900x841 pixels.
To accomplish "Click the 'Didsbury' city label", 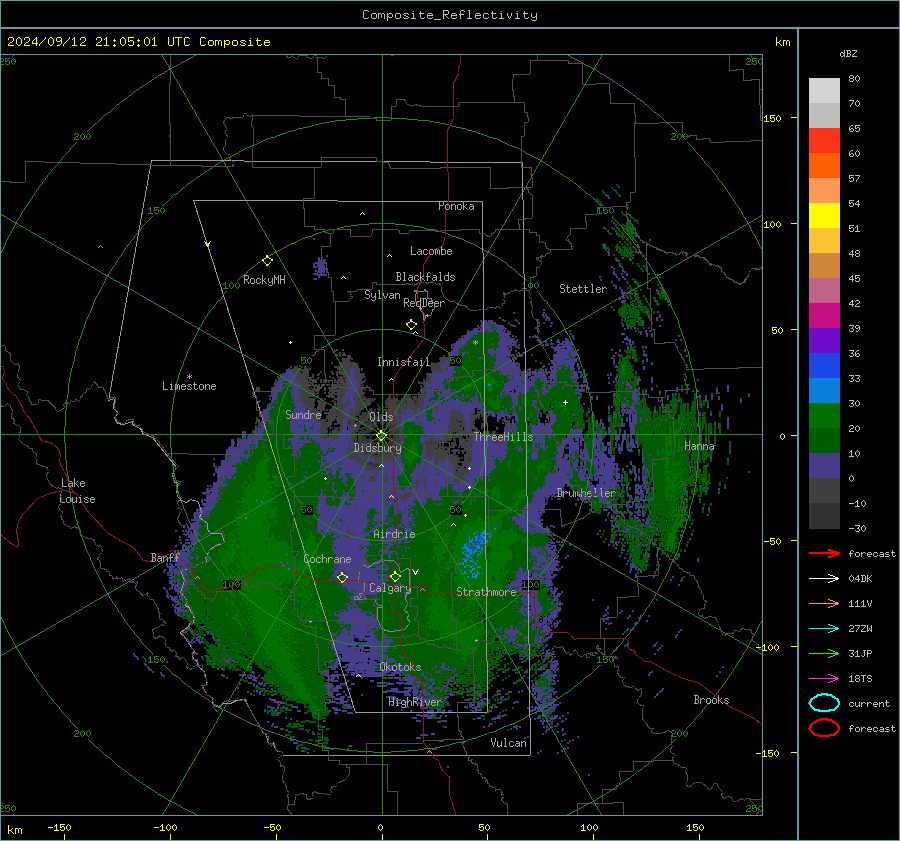I will (x=377, y=448).
